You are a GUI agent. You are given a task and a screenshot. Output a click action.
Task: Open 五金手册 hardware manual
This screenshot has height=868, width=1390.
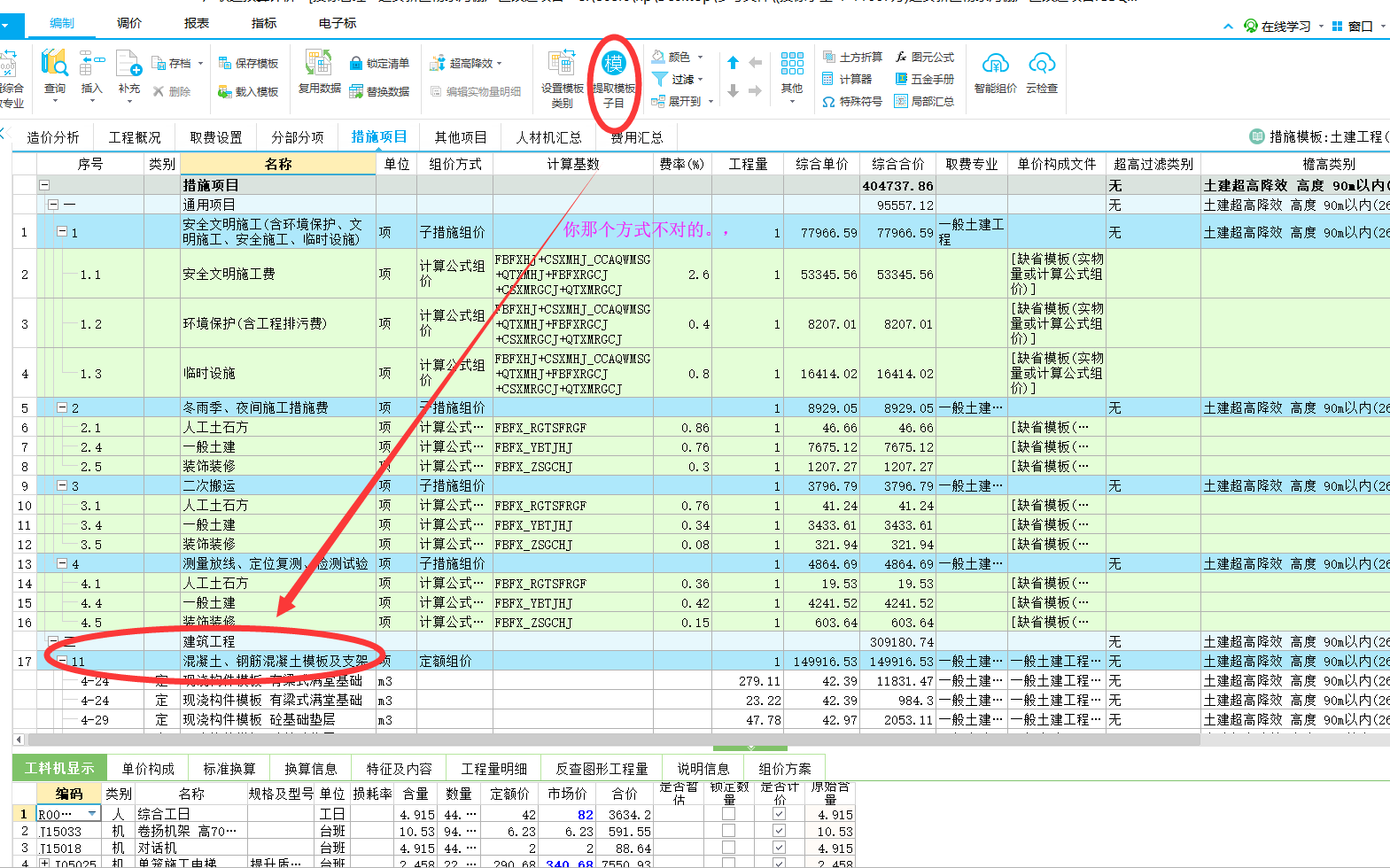[x=924, y=79]
